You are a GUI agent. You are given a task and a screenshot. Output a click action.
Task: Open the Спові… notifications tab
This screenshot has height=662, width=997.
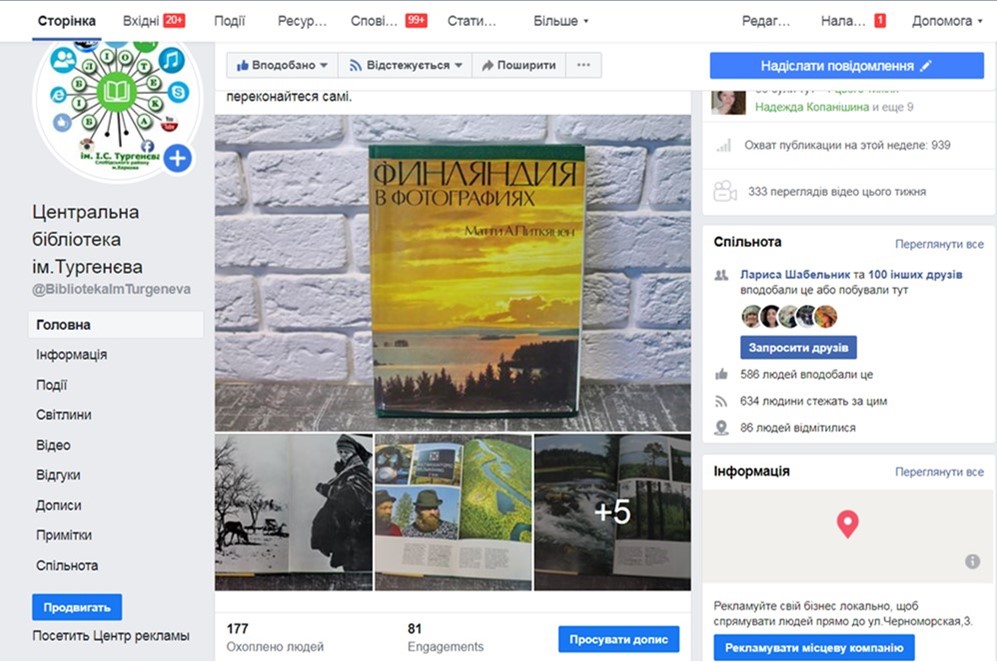click(x=374, y=21)
